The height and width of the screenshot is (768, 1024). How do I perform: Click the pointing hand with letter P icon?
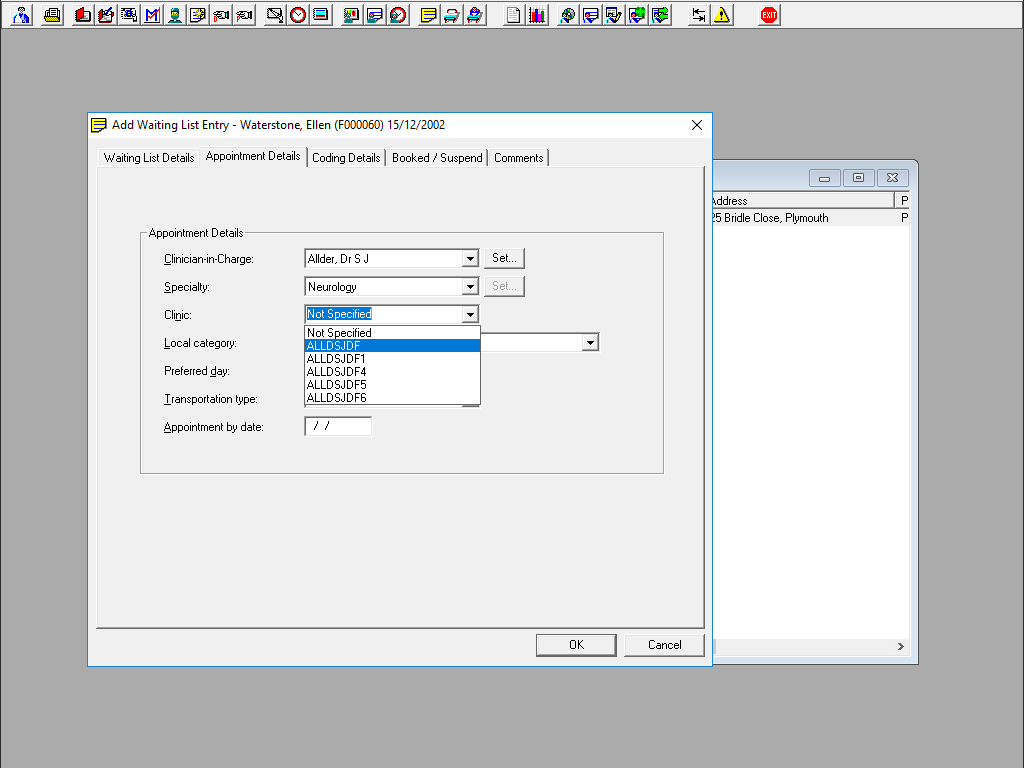[244, 15]
